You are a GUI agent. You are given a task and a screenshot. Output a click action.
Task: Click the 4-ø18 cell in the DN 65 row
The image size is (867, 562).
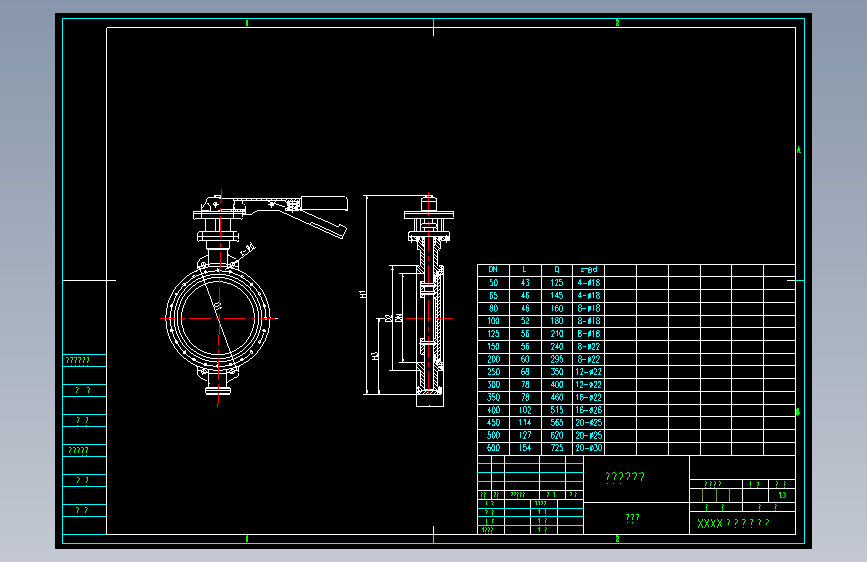pos(588,295)
